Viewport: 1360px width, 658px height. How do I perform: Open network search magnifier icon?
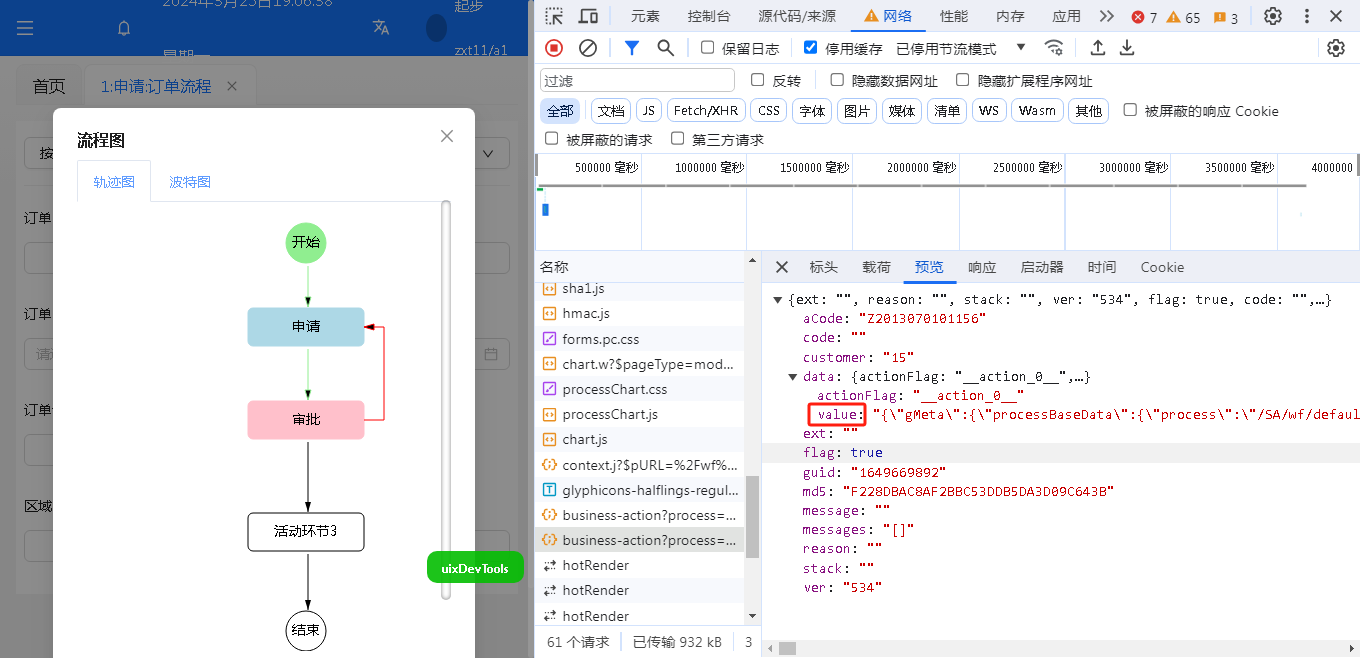click(665, 47)
